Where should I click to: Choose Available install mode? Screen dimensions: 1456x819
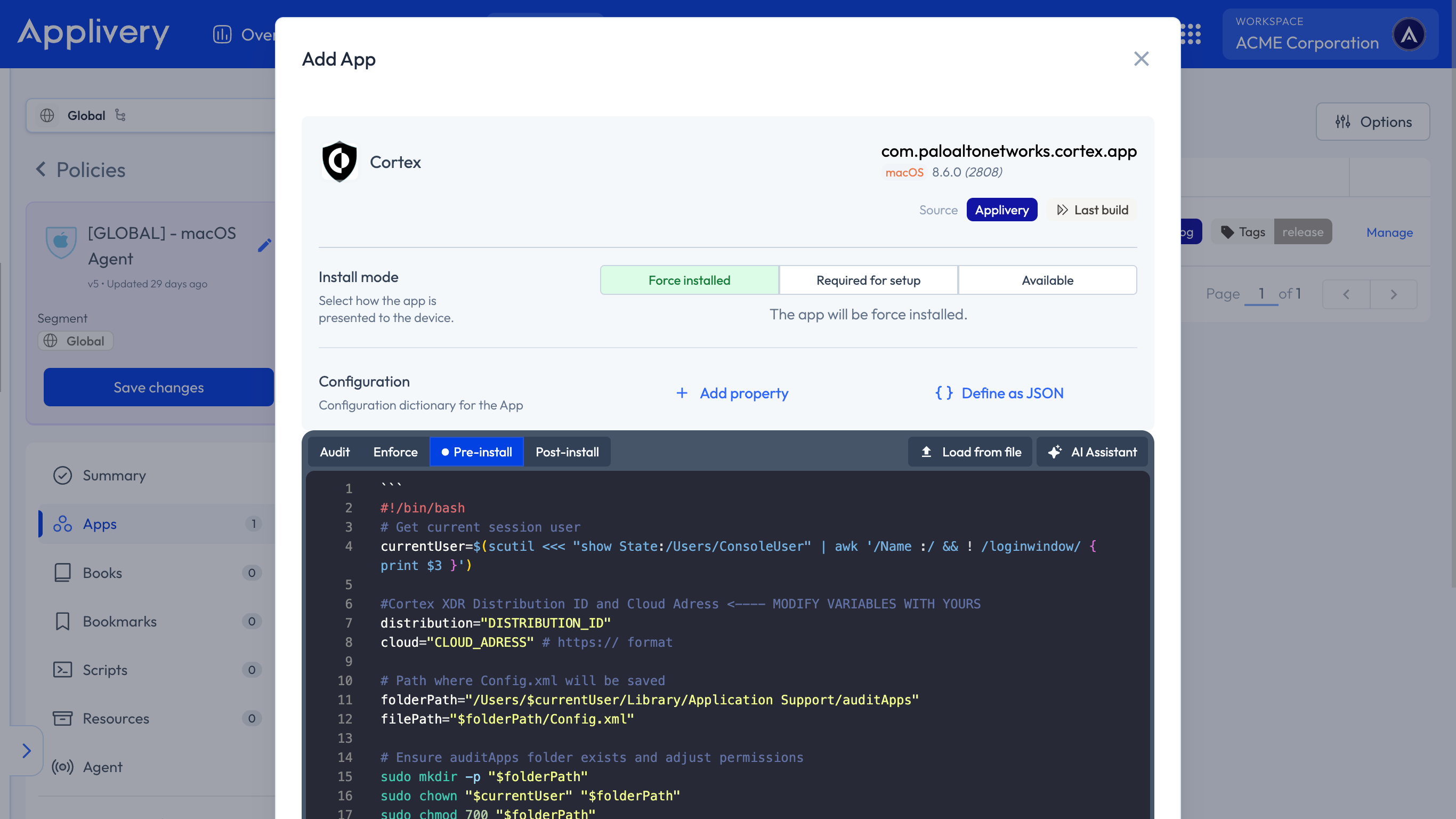[1047, 280]
